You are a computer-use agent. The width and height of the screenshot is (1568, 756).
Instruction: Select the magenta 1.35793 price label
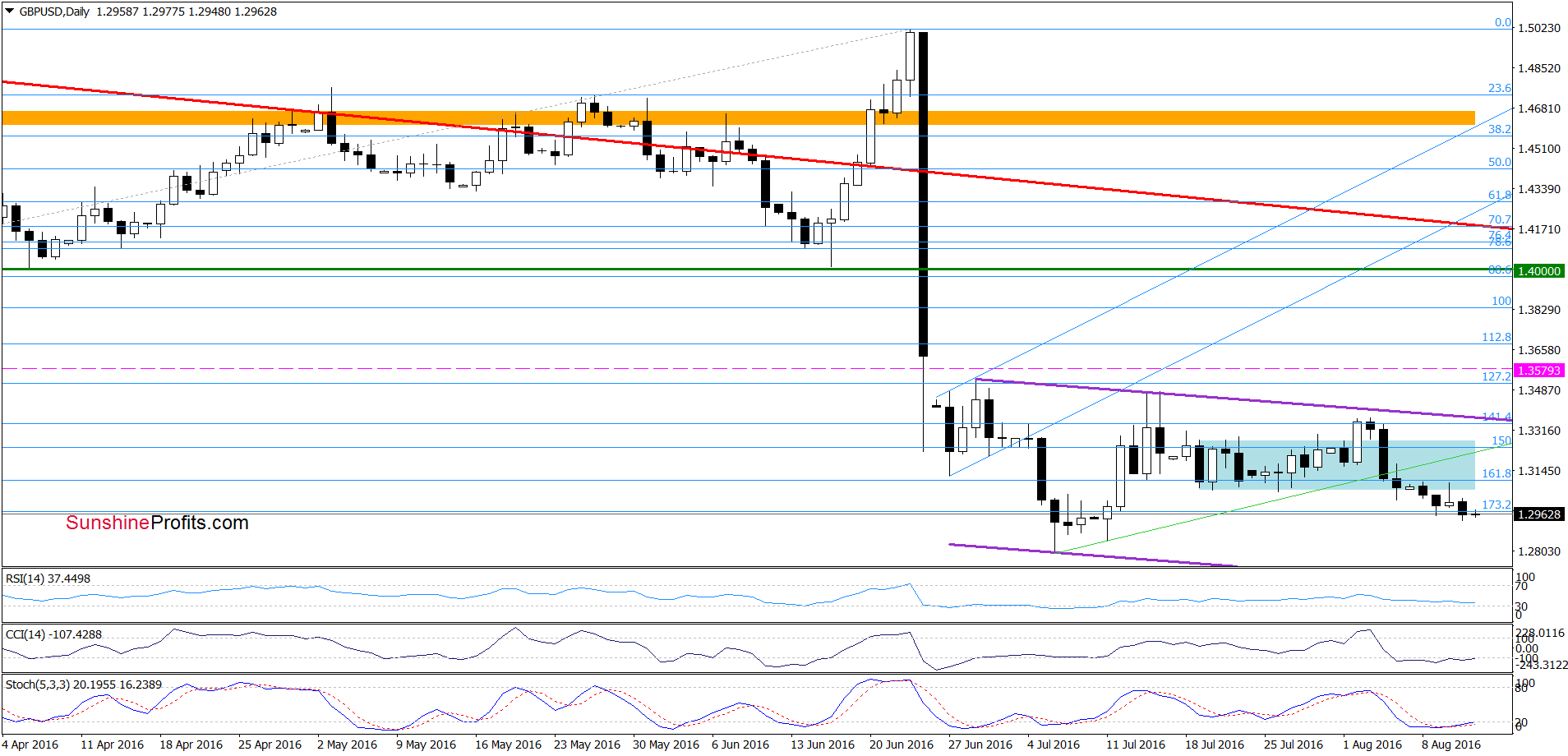pyautogui.click(x=1539, y=371)
